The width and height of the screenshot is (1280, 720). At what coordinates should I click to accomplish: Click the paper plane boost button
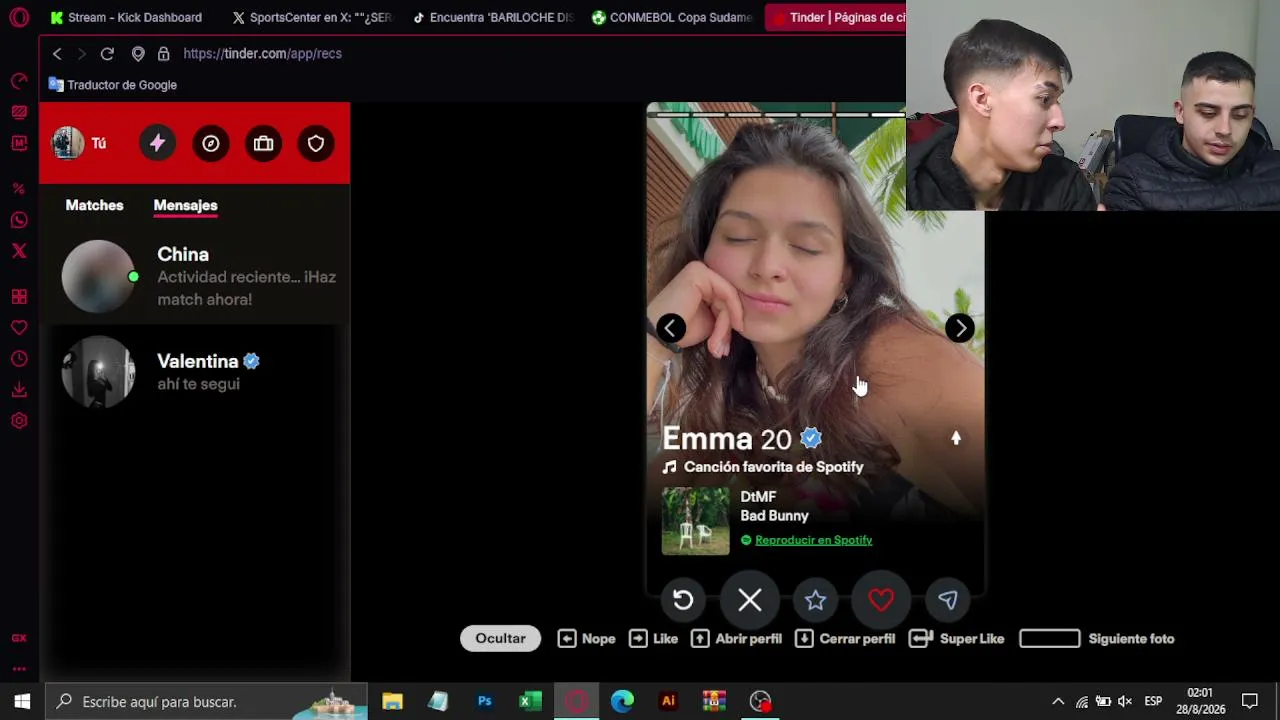pyautogui.click(x=947, y=600)
